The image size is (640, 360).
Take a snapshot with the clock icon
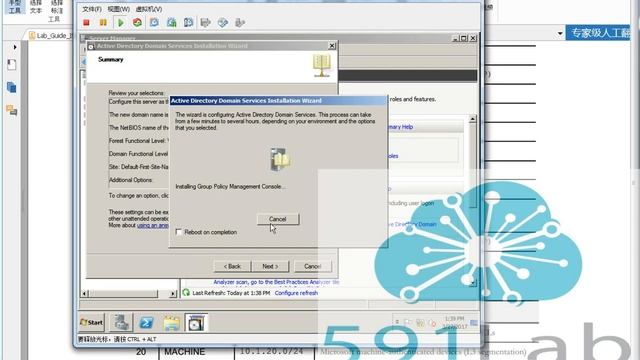tap(154, 22)
